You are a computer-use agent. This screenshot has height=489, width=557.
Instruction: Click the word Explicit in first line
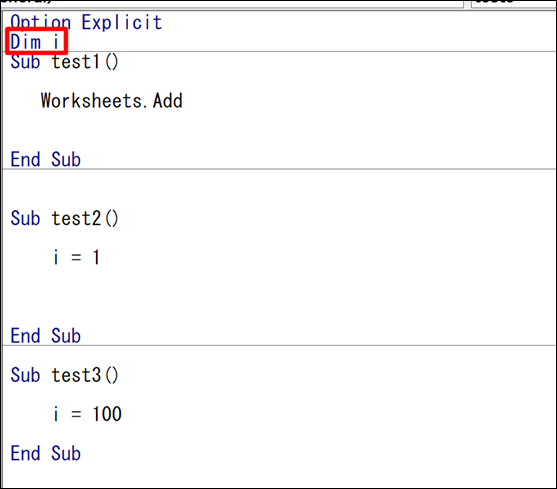tap(122, 22)
